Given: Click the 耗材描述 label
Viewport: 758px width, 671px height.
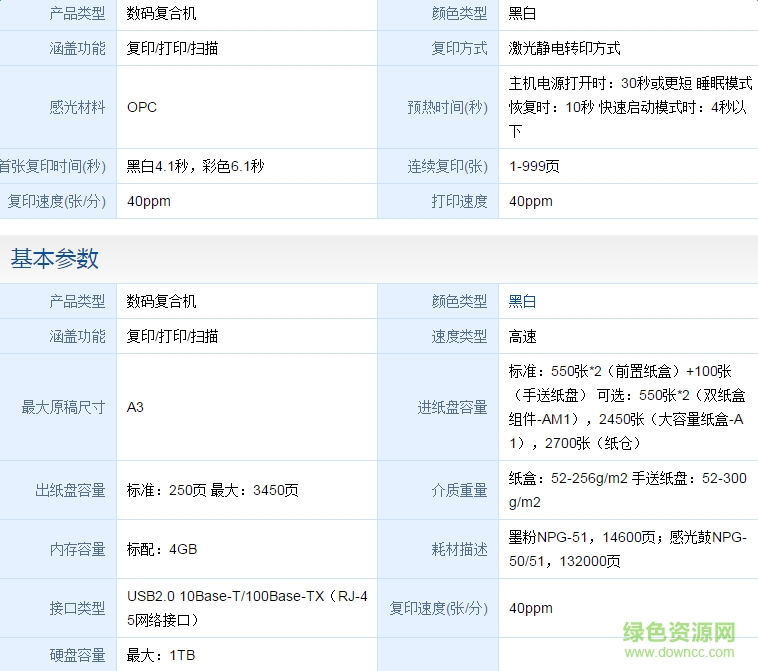Looking at the screenshot, I should pyautogui.click(x=459, y=549).
